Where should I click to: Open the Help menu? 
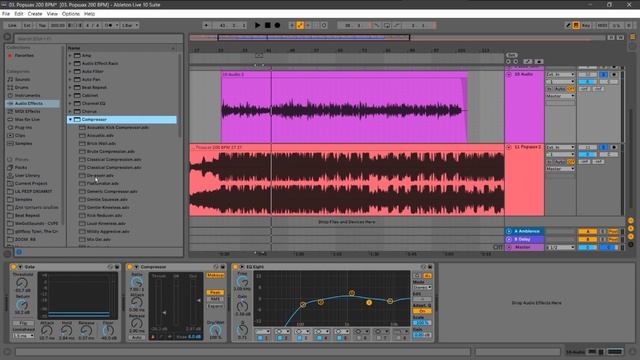click(x=89, y=13)
